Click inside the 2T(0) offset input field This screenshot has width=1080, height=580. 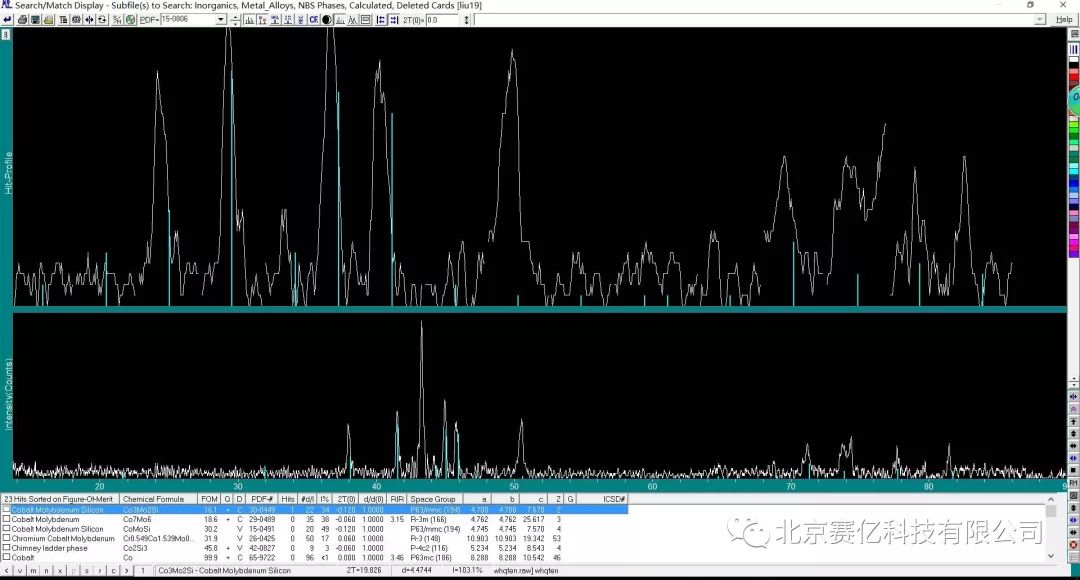[442, 20]
